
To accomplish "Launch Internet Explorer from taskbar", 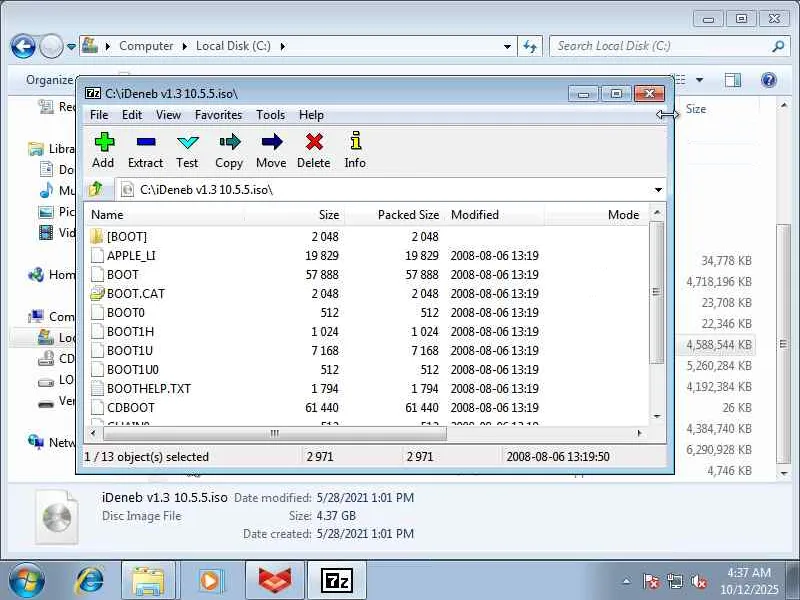I will 90,581.
